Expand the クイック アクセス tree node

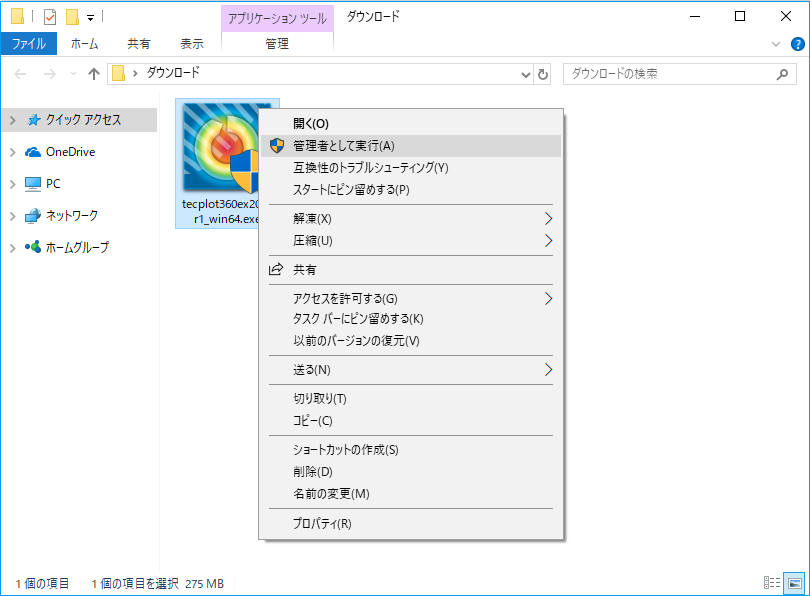click(13, 120)
